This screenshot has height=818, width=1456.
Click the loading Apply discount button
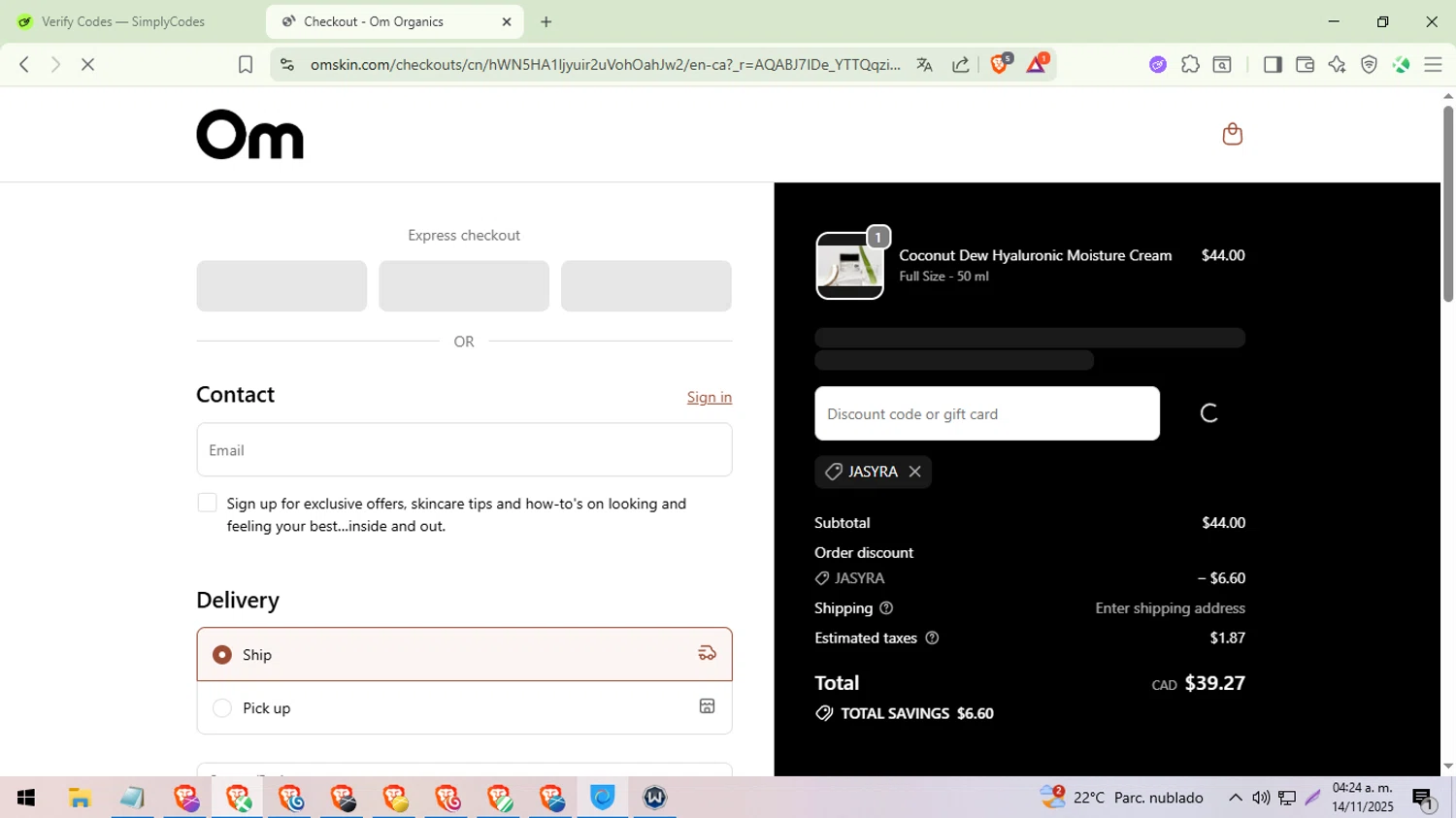1208,413
